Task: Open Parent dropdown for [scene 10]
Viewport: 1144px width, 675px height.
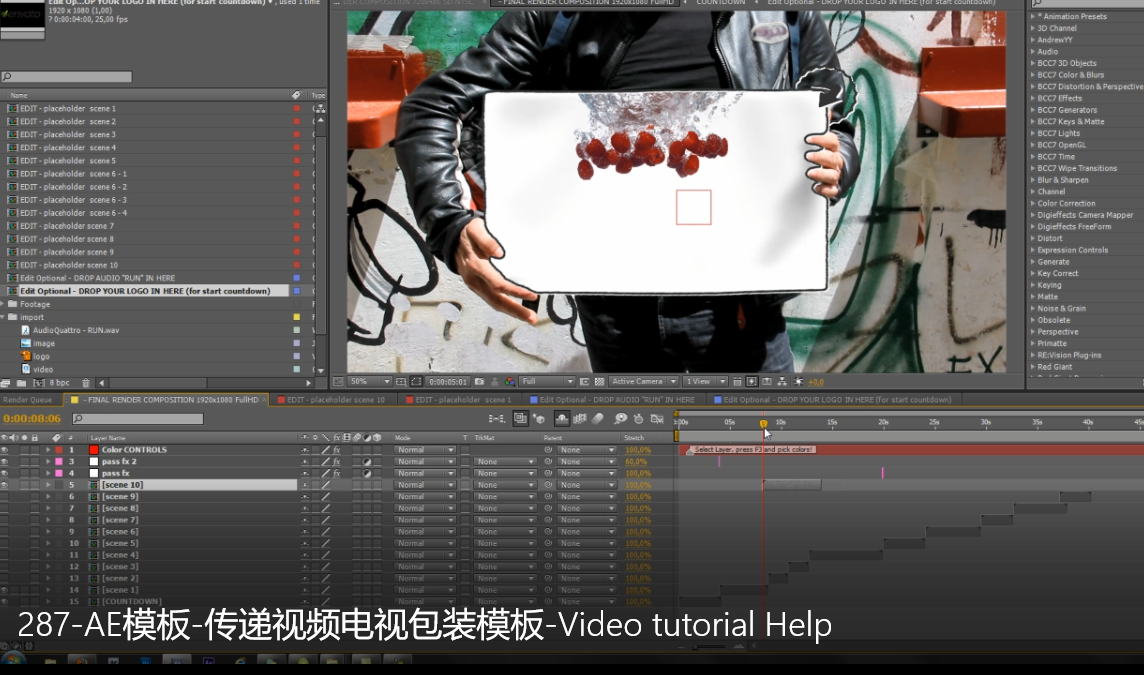Action: click(x=587, y=485)
